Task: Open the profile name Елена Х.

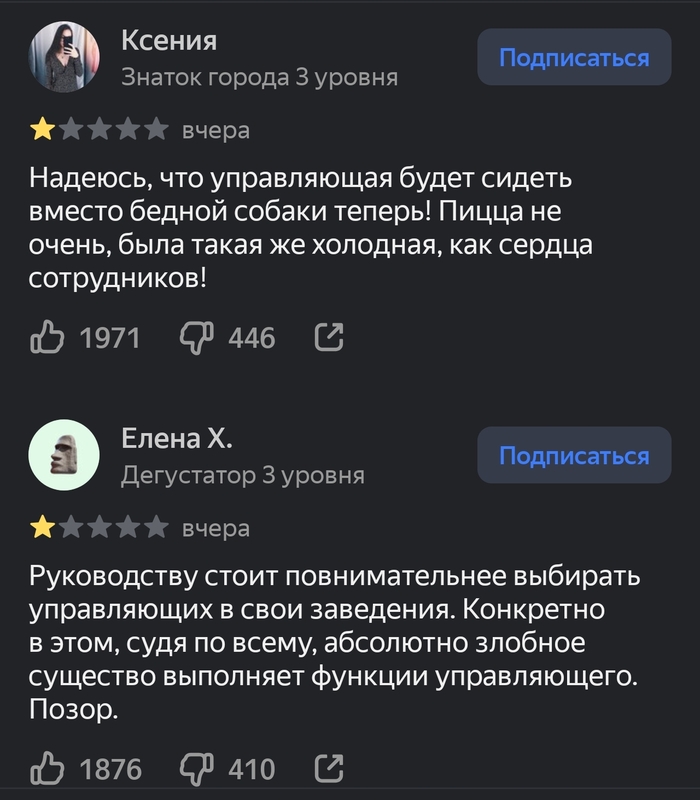Action: click(176, 438)
